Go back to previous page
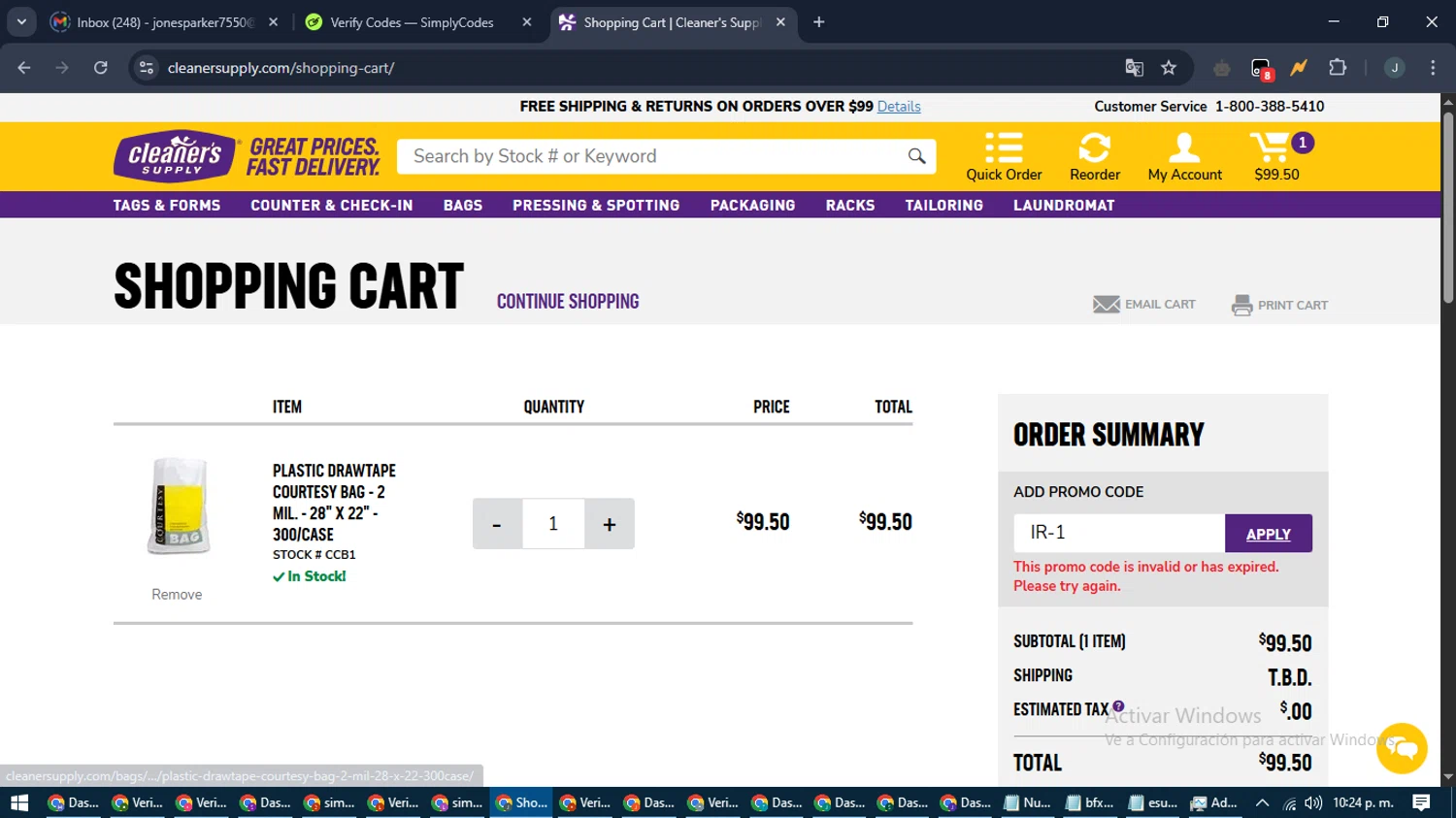 pyautogui.click(x=24, y=68)
